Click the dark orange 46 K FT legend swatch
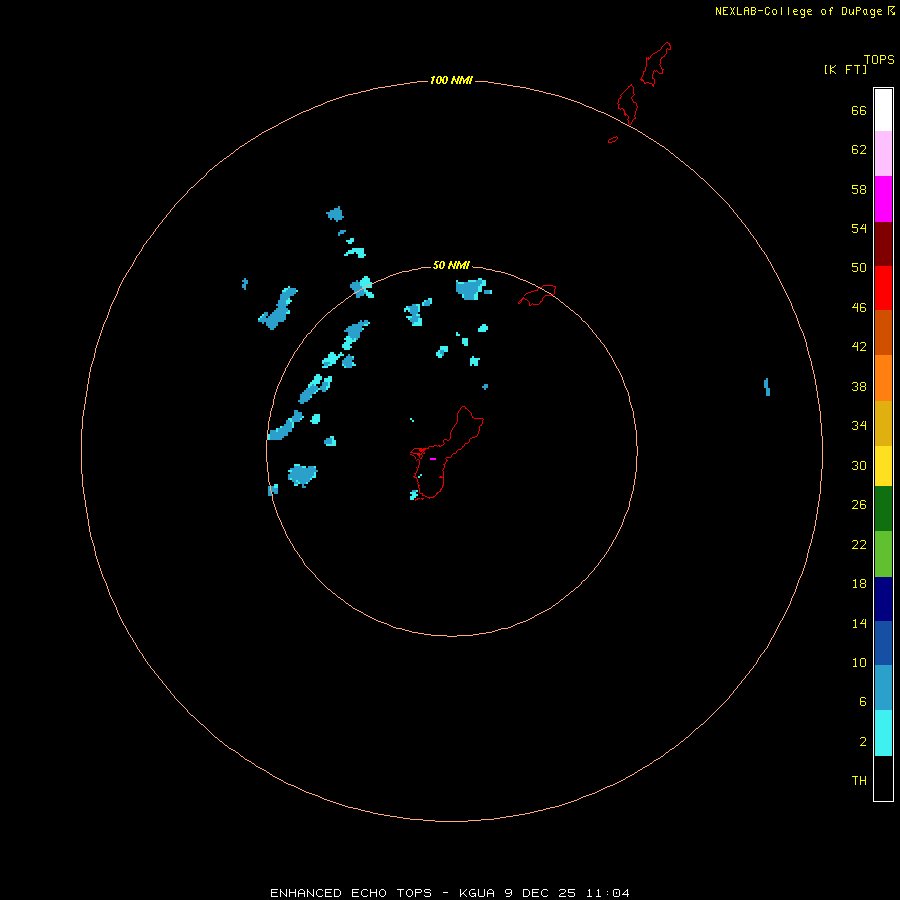This screenshot has height=900, width=900. [x=883, y=332]
